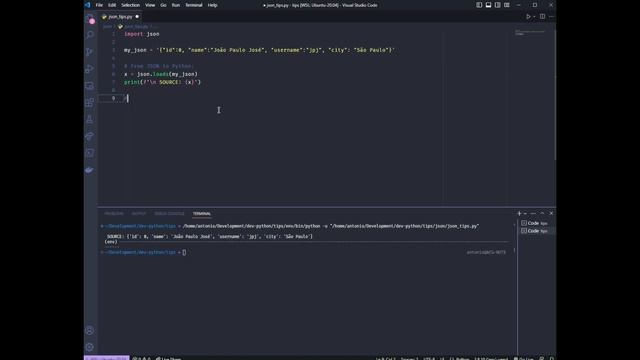Click the SOURCE output line in terminal
Image resolution: width=640 pixels, height=360 pixels.
(x=209, y=236)
